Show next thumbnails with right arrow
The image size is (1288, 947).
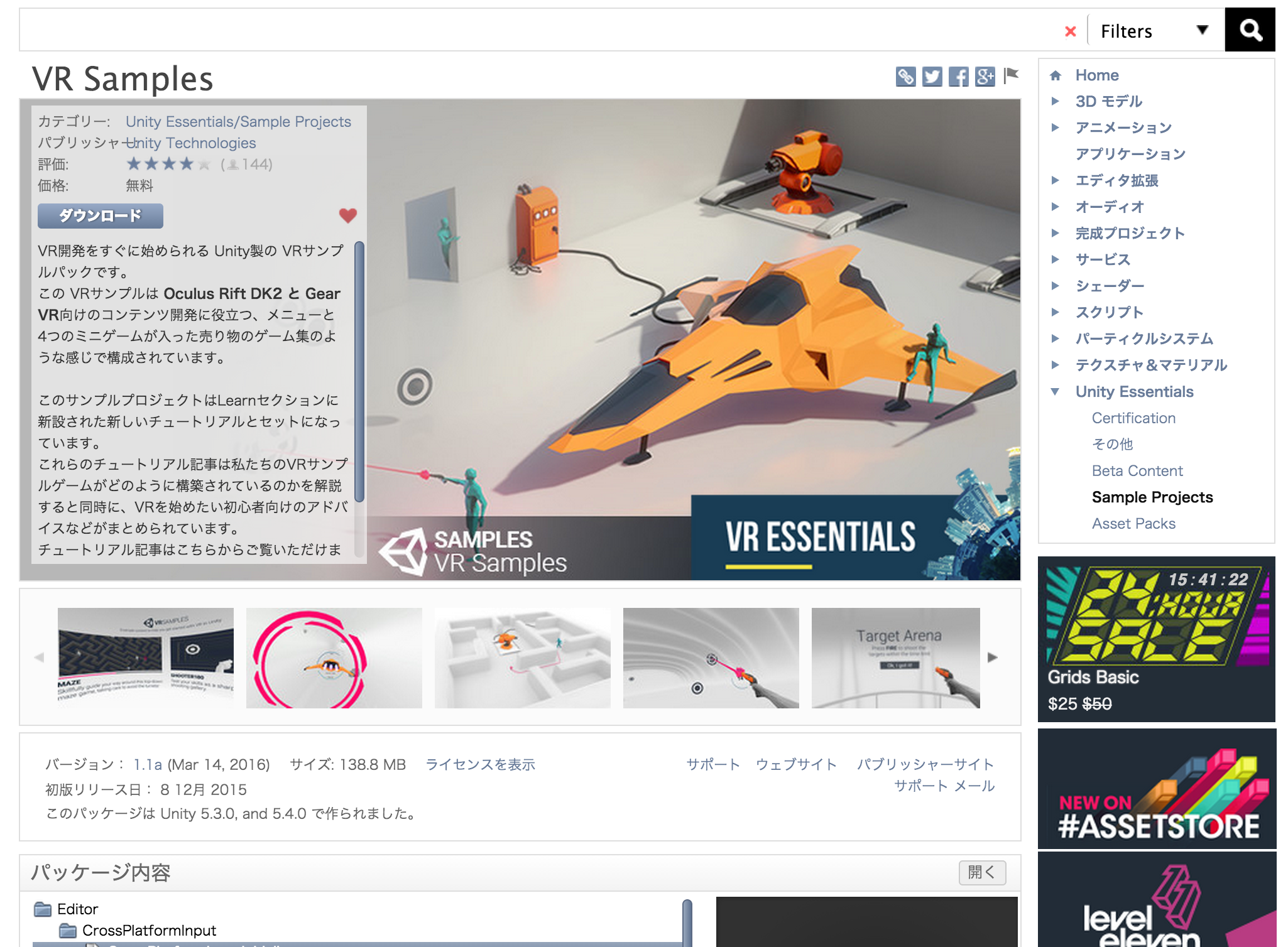click(993, 657)
